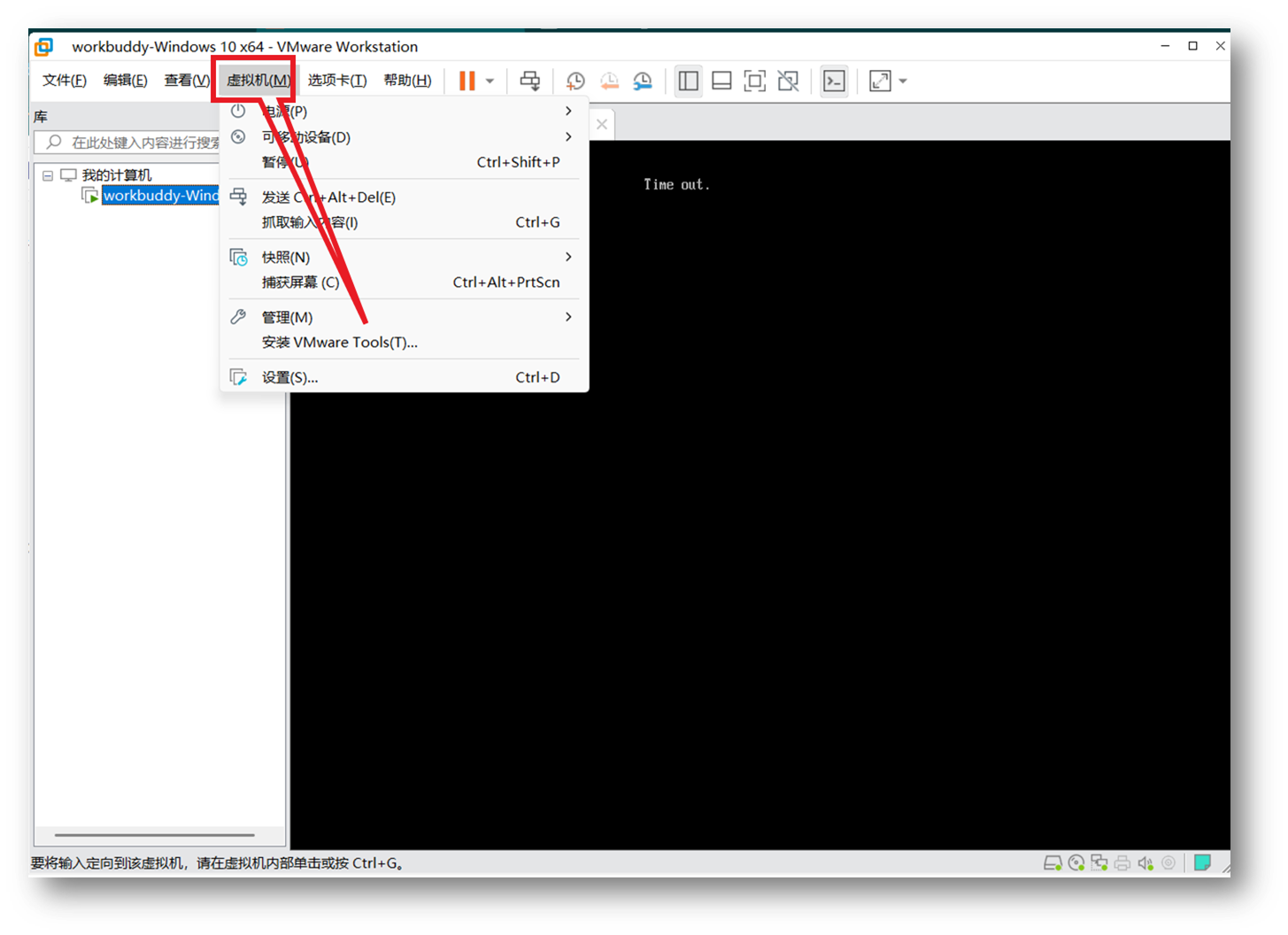The image size is (1288, 935).
Task: Select 抓取输入内容(I) menu item
Action: (x=404, y=222)
